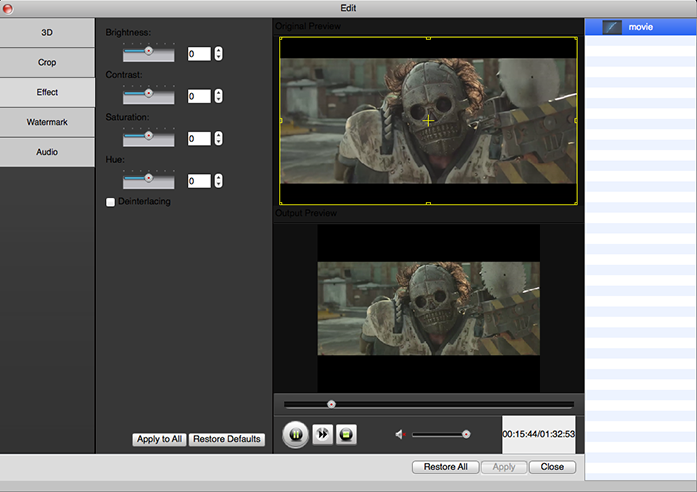Focus the Hue value field

[x=199, y=181]
